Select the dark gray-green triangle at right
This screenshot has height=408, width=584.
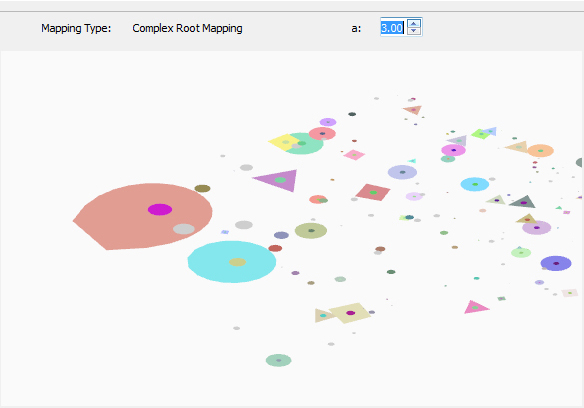[523, 202]
